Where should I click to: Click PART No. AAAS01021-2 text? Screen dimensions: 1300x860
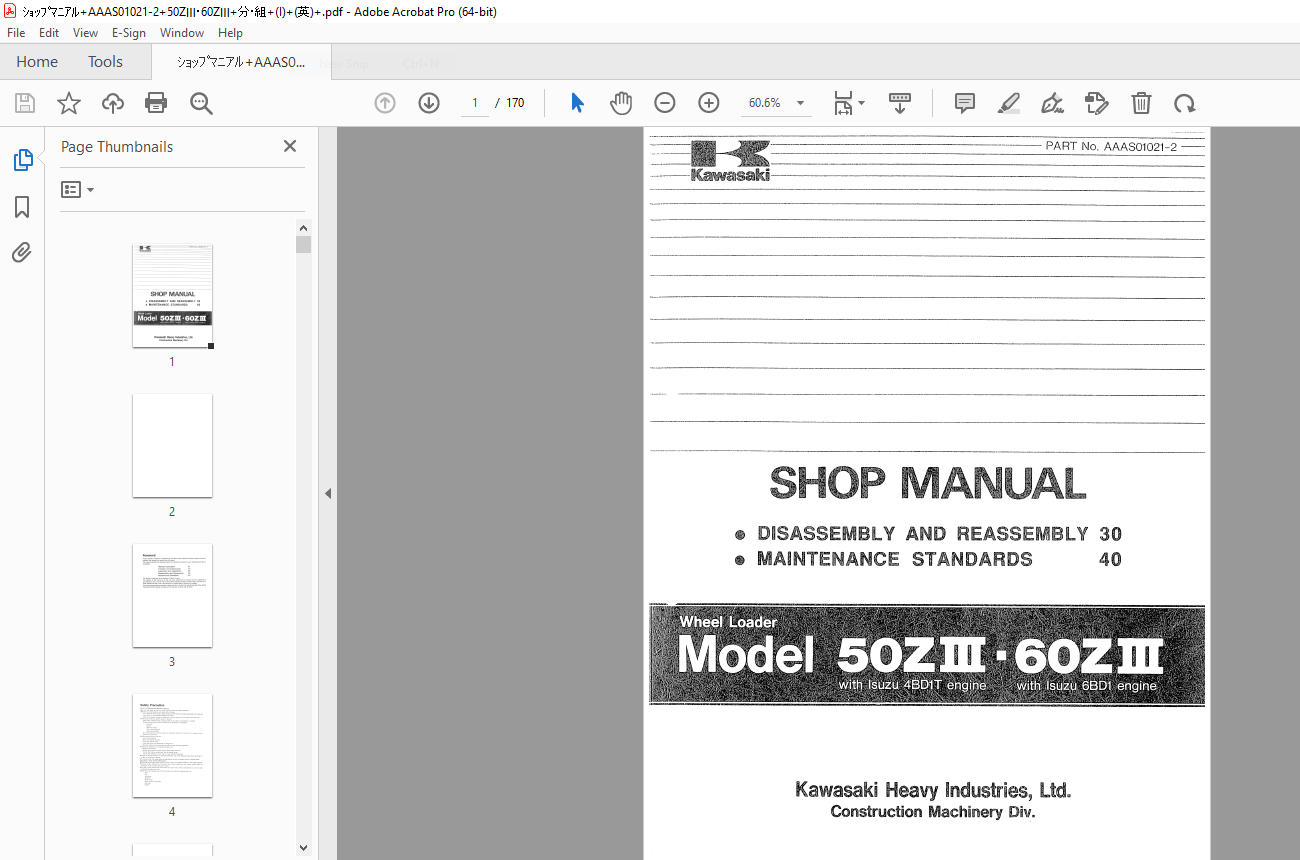(1111, 146)
